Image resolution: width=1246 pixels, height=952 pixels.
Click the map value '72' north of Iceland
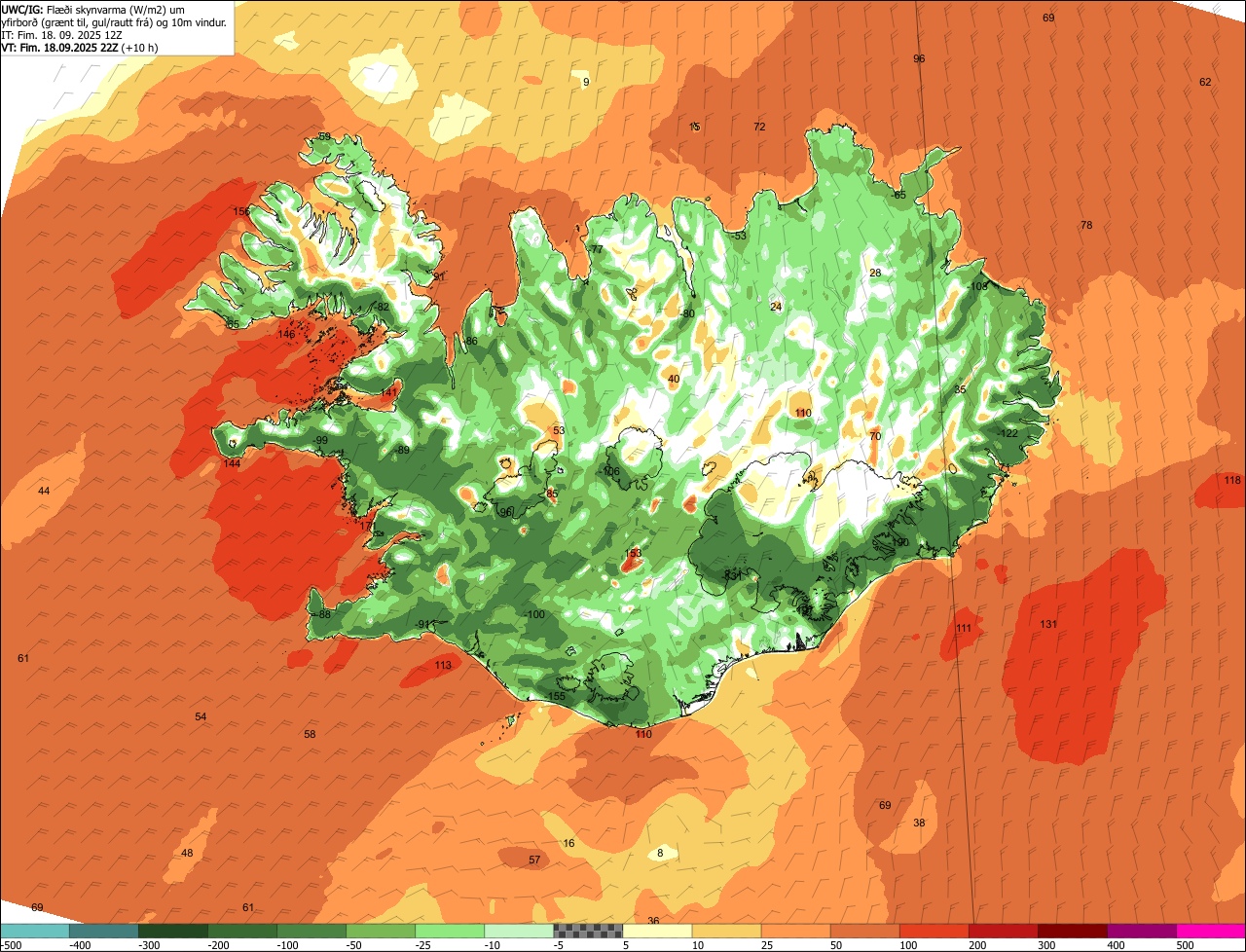[x=759, y=128]
